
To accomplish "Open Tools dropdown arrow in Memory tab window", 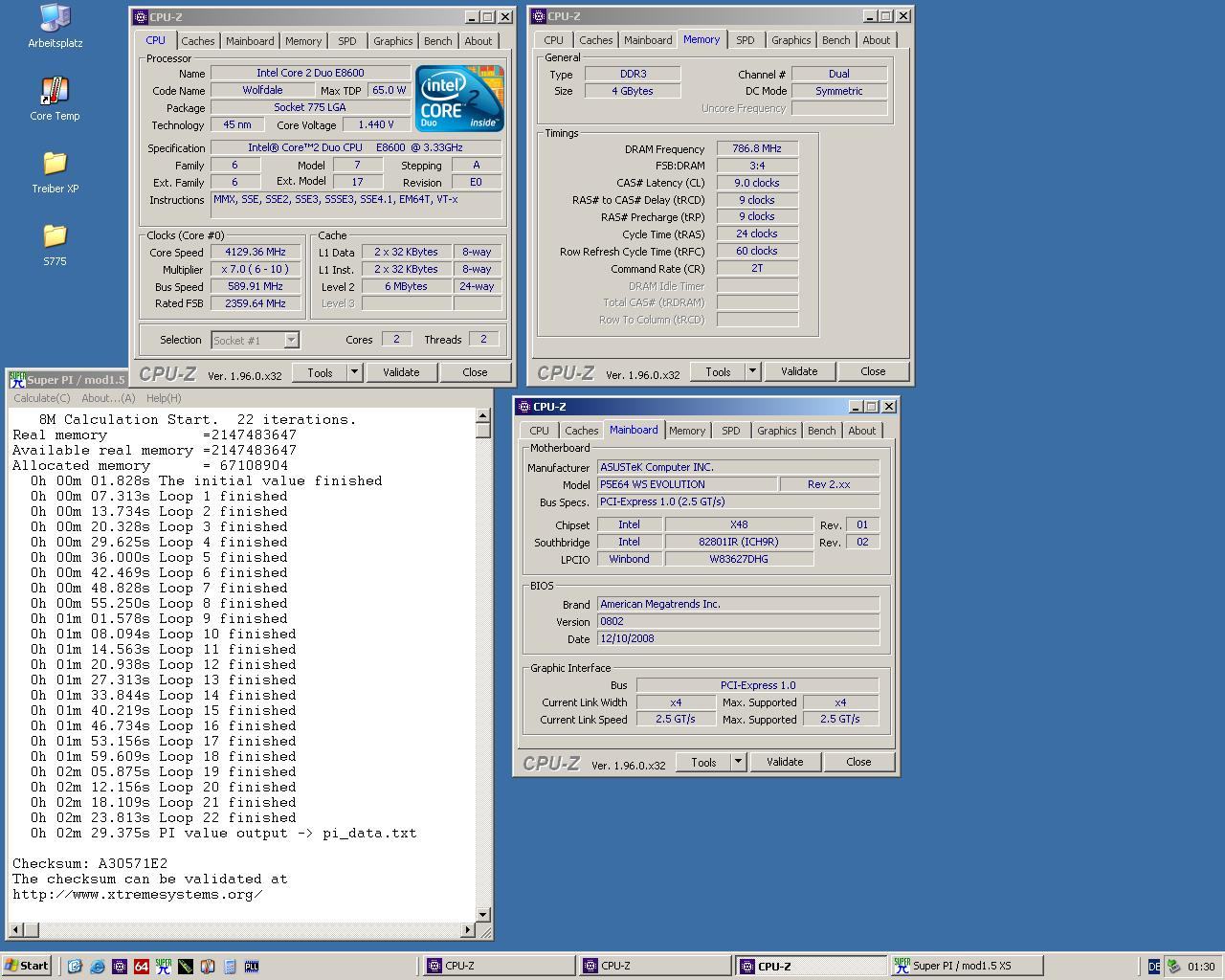I will pyautogui.click(x=752, y=371).
